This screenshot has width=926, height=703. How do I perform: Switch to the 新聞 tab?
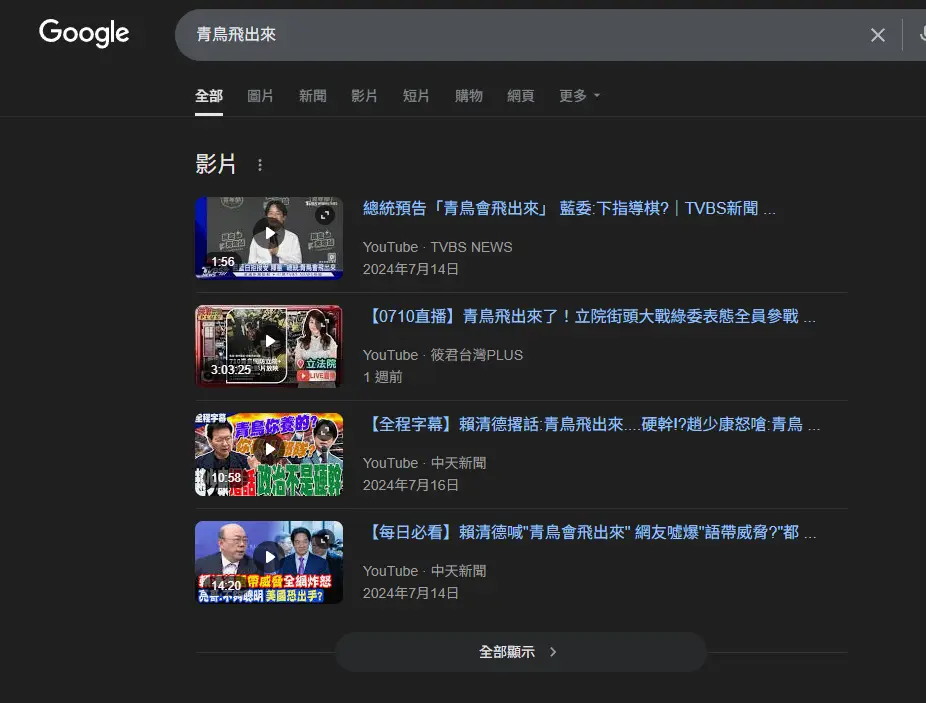click(312, 96)
